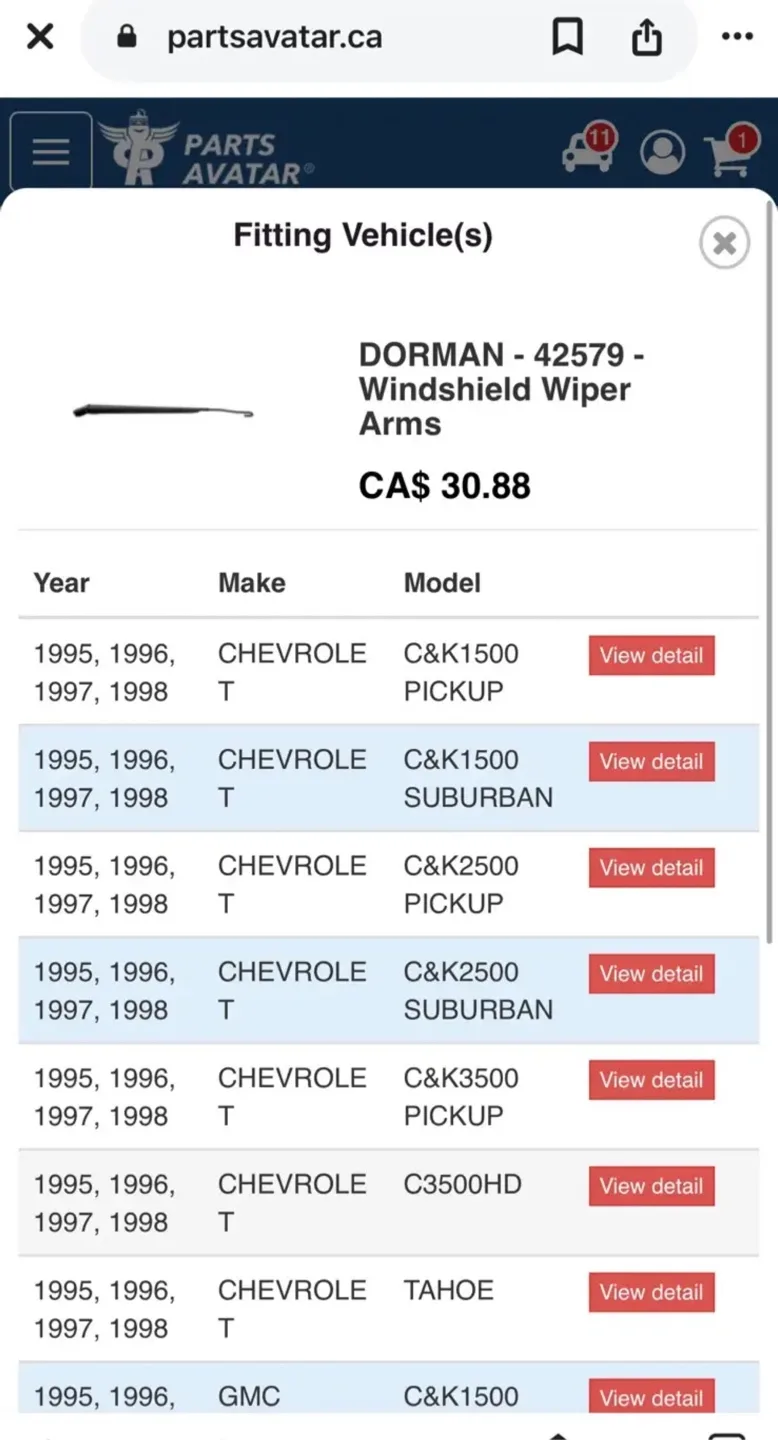Tap the share icon in browser bar
Screen dimensions: 778x1440
[x=647, y=38]
